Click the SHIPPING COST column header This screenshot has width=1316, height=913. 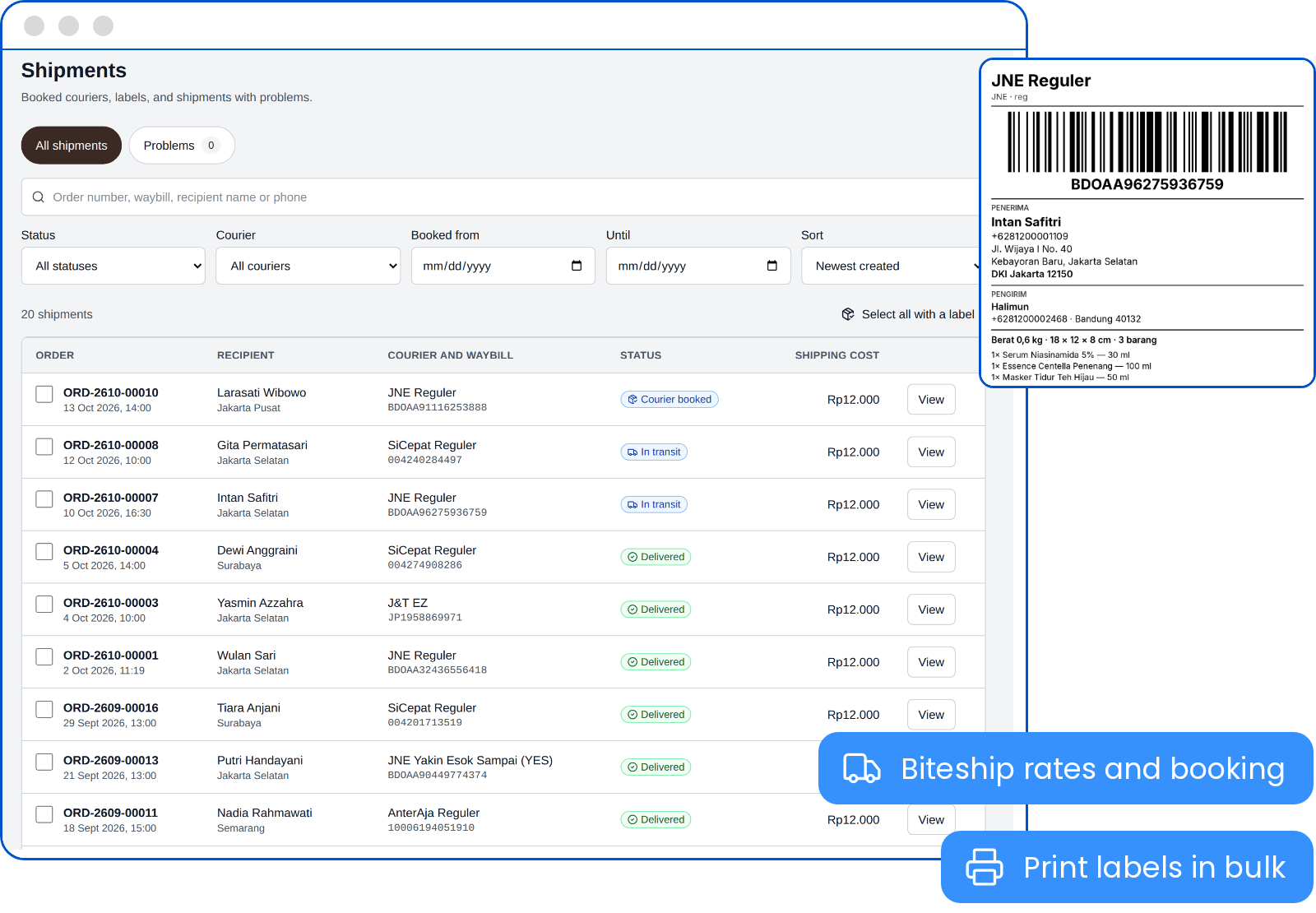pyautogui.click(x=837, y=355)
